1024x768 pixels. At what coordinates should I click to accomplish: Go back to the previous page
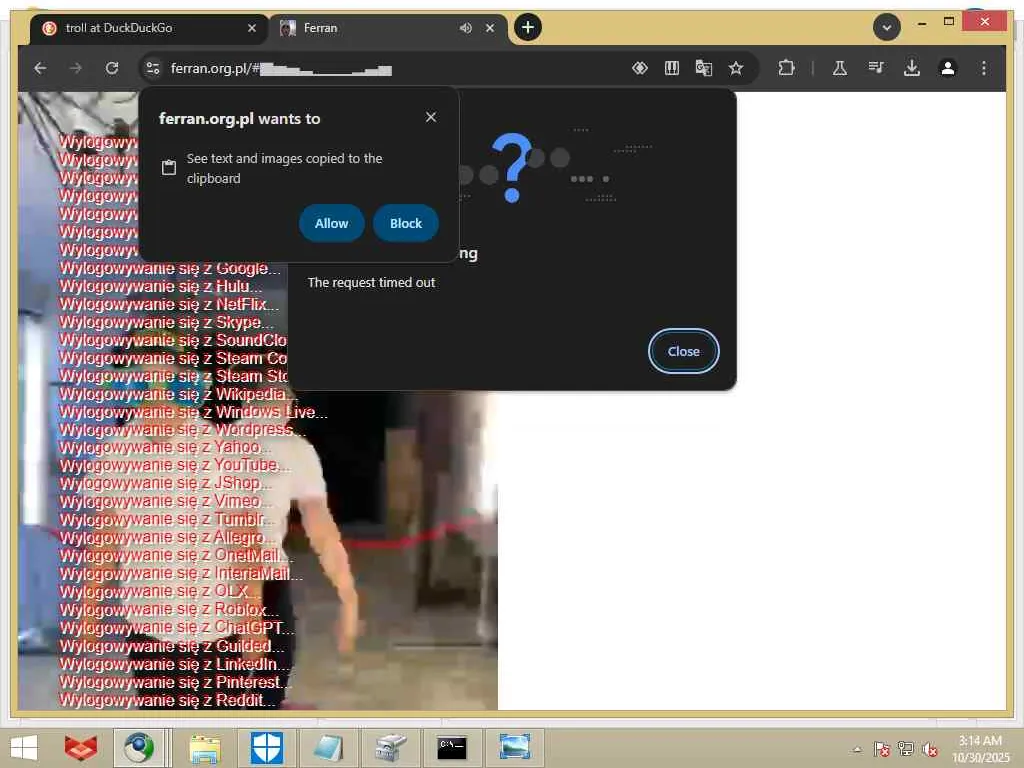40,68
